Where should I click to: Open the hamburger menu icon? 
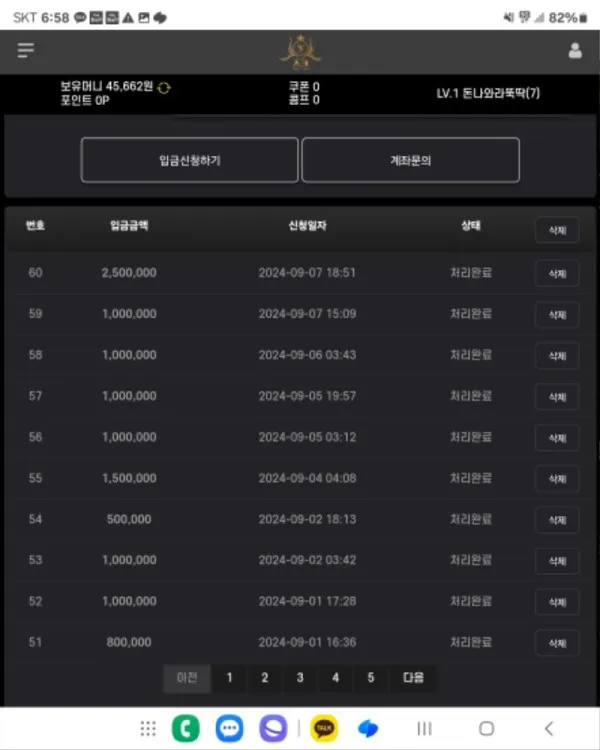click(x=25, y=50)
